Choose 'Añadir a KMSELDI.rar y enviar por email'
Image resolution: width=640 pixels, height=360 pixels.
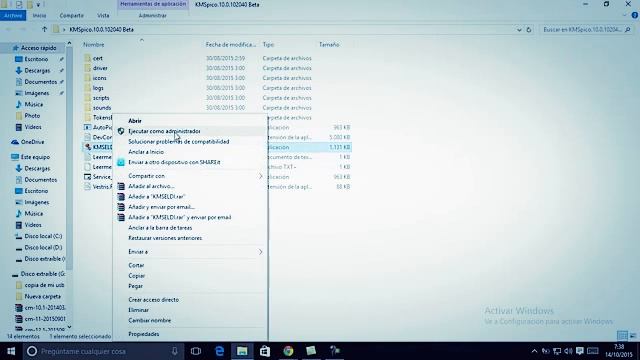(x=180, y=217)
